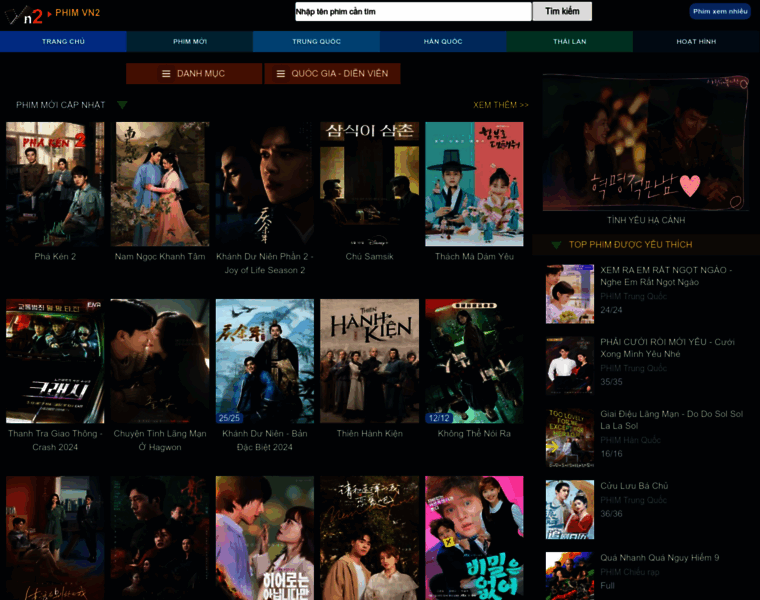Click the PHIM Chiếu rạp category label
This screenshot has height=600, width=760.
point(630,572)
